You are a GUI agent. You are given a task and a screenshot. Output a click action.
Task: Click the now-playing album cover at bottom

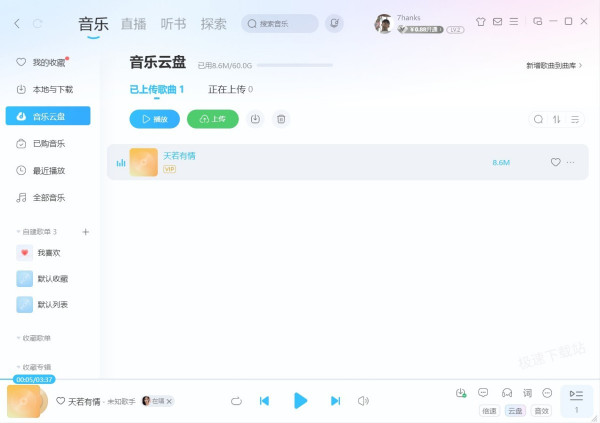(x=24, y=401)
